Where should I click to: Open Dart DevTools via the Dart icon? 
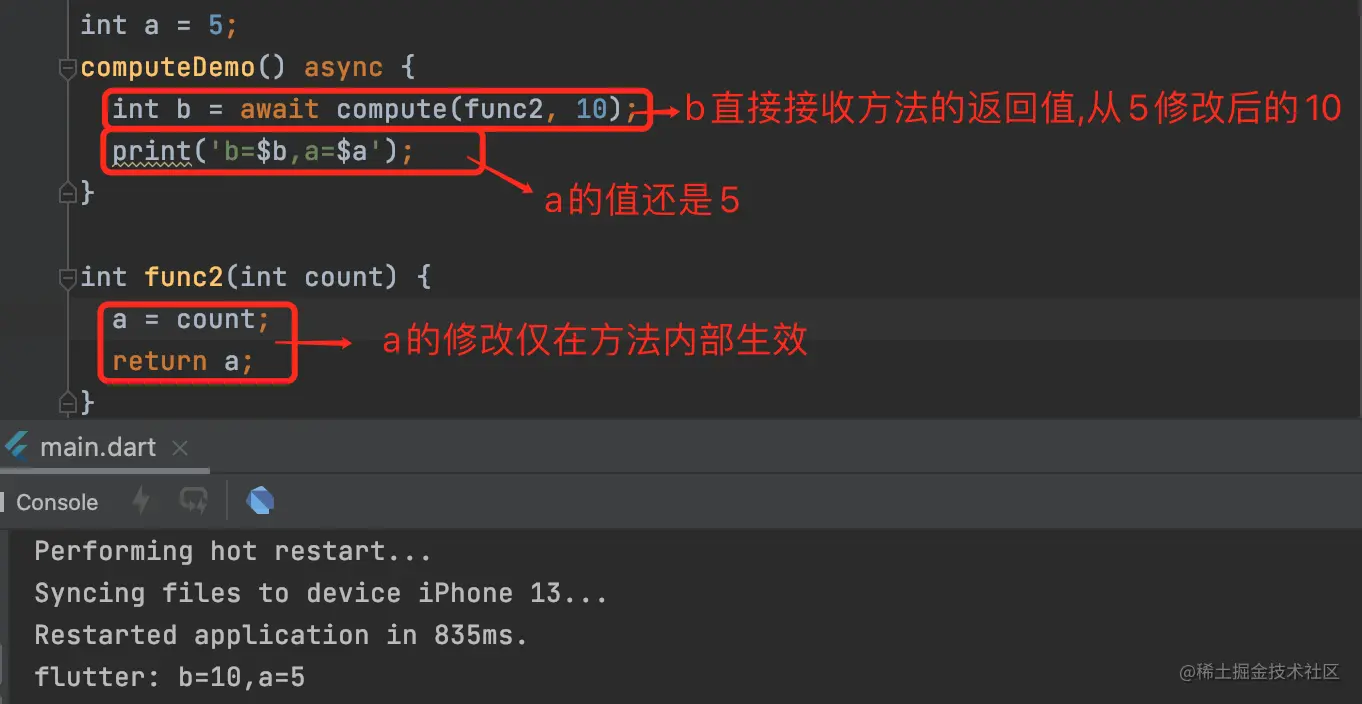tap(260, 501)
